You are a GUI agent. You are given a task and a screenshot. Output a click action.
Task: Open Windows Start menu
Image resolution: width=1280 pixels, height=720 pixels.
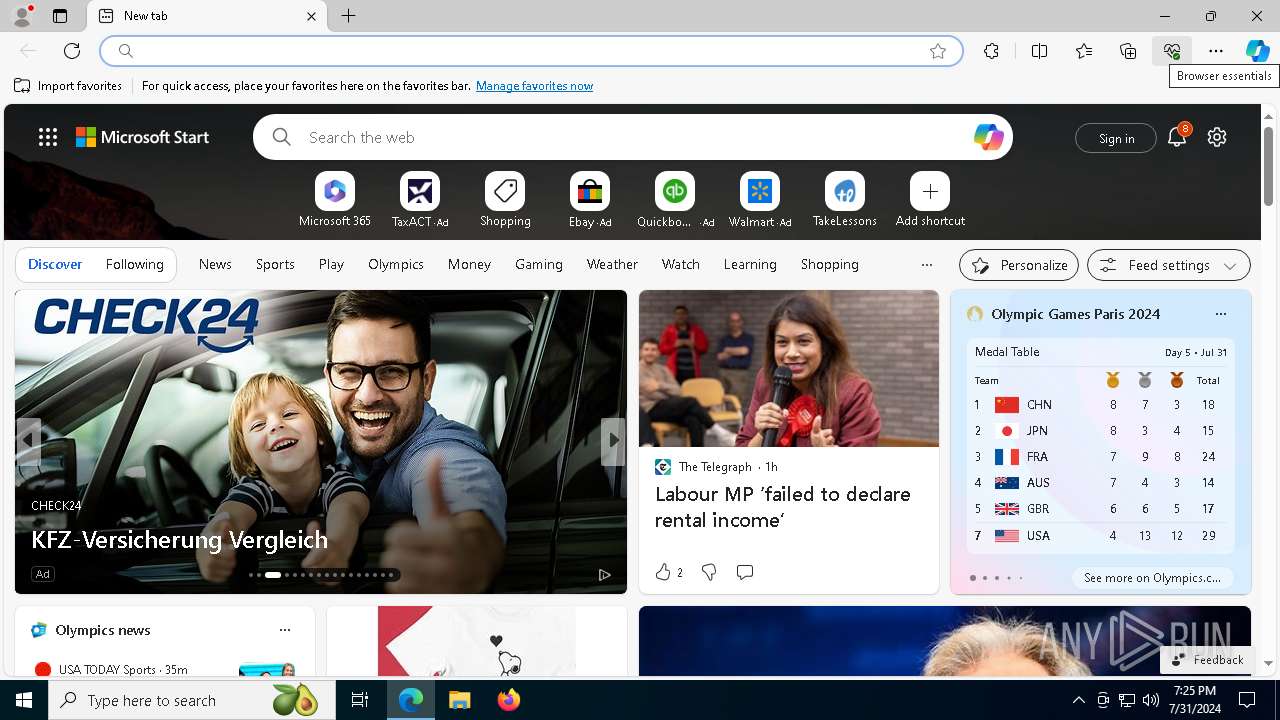click(x=24, y=700)
